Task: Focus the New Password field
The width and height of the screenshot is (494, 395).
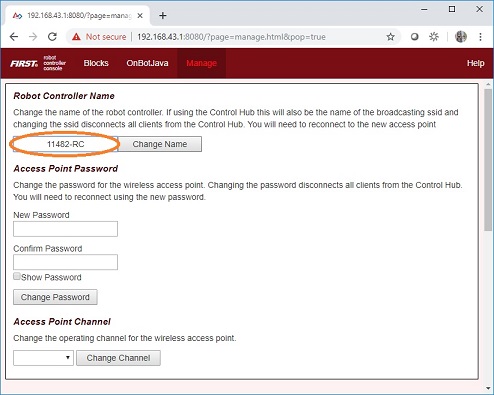Action: coord(65,229)
